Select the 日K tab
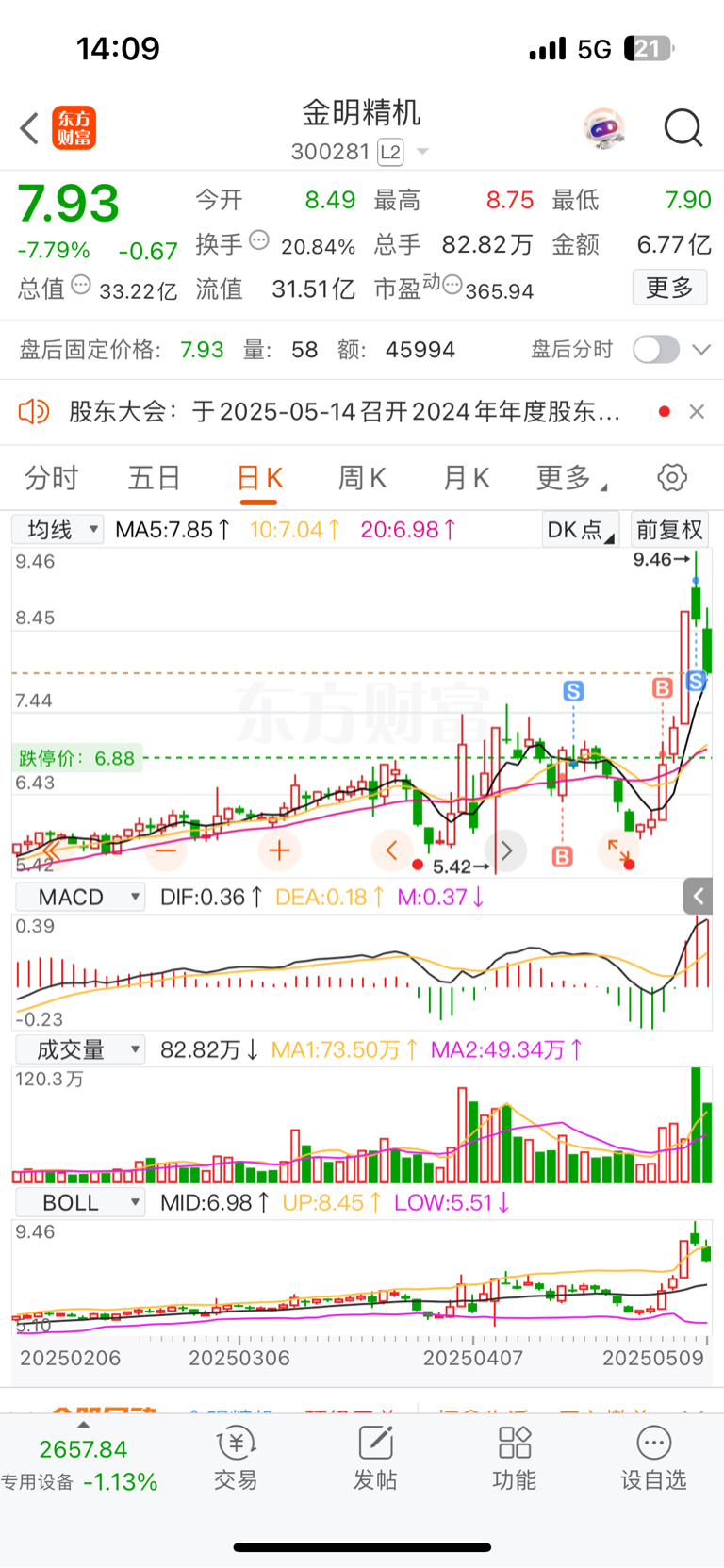Image resolution: width=724 pixels, height=1568 pixels. 259,478
